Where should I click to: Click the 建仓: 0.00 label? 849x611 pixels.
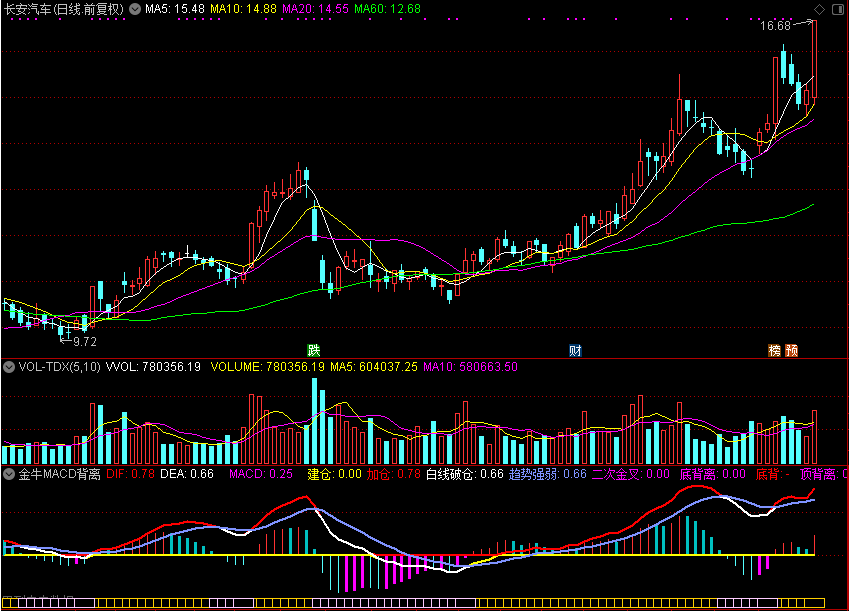coord(335,474)
